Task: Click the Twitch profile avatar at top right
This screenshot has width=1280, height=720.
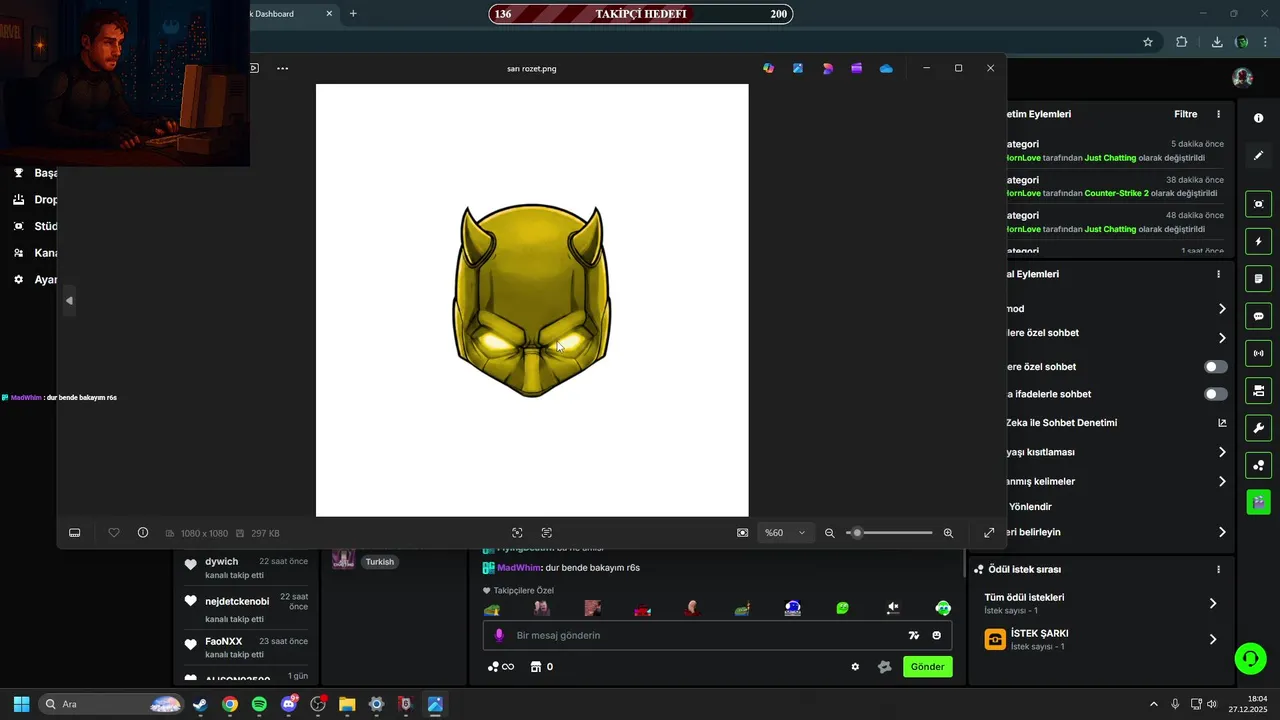Action: 1243,78
